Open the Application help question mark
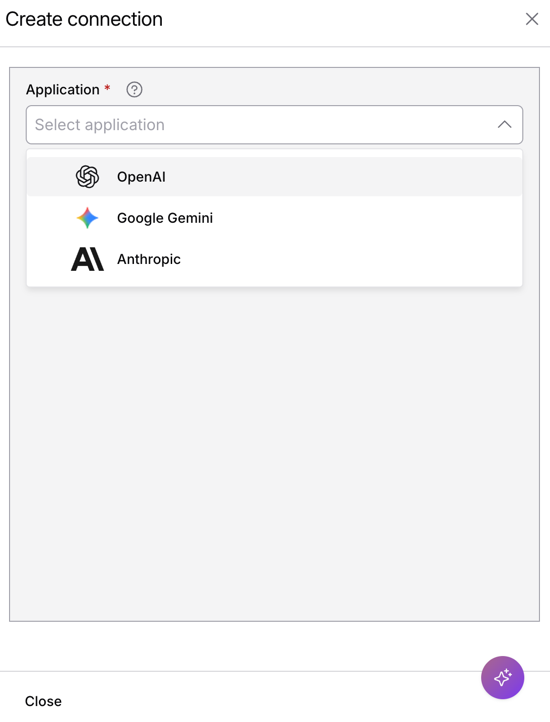 (x=134, y=89)
